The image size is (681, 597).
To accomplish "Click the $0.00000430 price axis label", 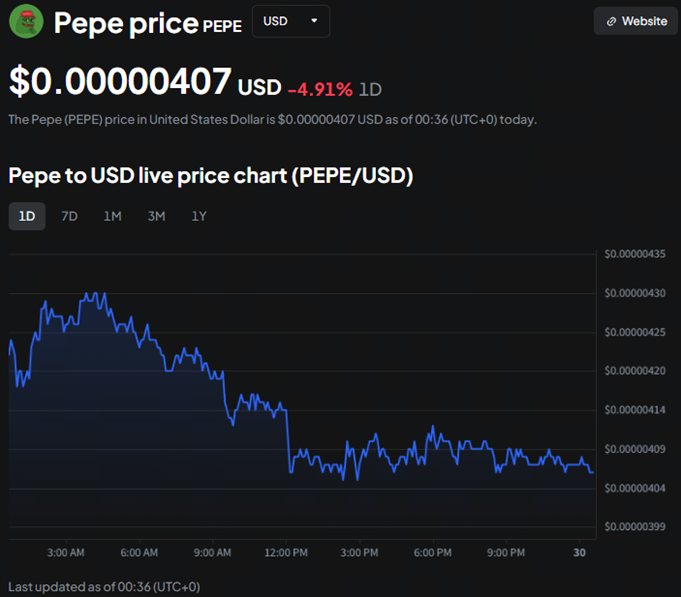I will pos(637,293).
